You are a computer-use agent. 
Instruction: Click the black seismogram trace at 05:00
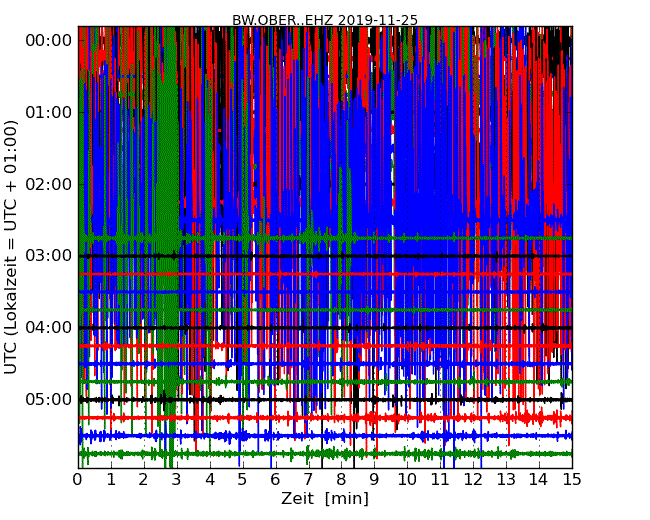325,400
